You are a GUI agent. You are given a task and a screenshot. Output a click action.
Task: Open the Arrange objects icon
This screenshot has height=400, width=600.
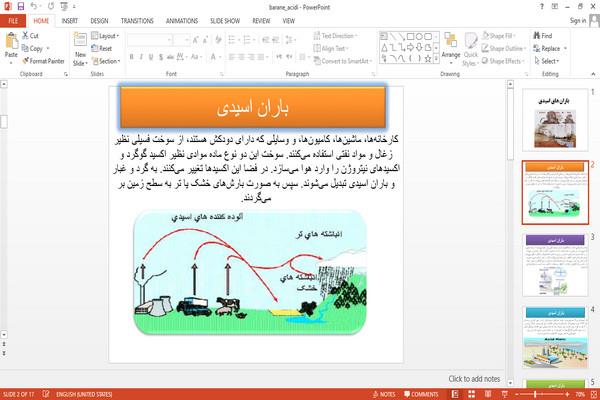(450, 41)
